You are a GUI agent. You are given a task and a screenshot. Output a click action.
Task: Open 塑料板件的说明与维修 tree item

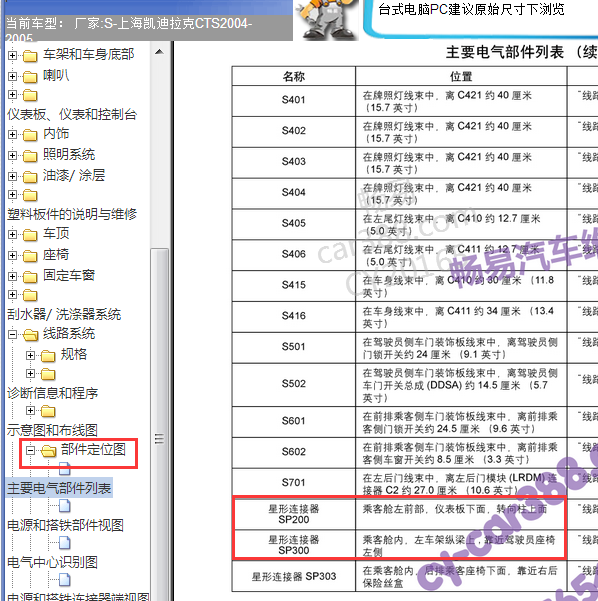coord(72,214)
